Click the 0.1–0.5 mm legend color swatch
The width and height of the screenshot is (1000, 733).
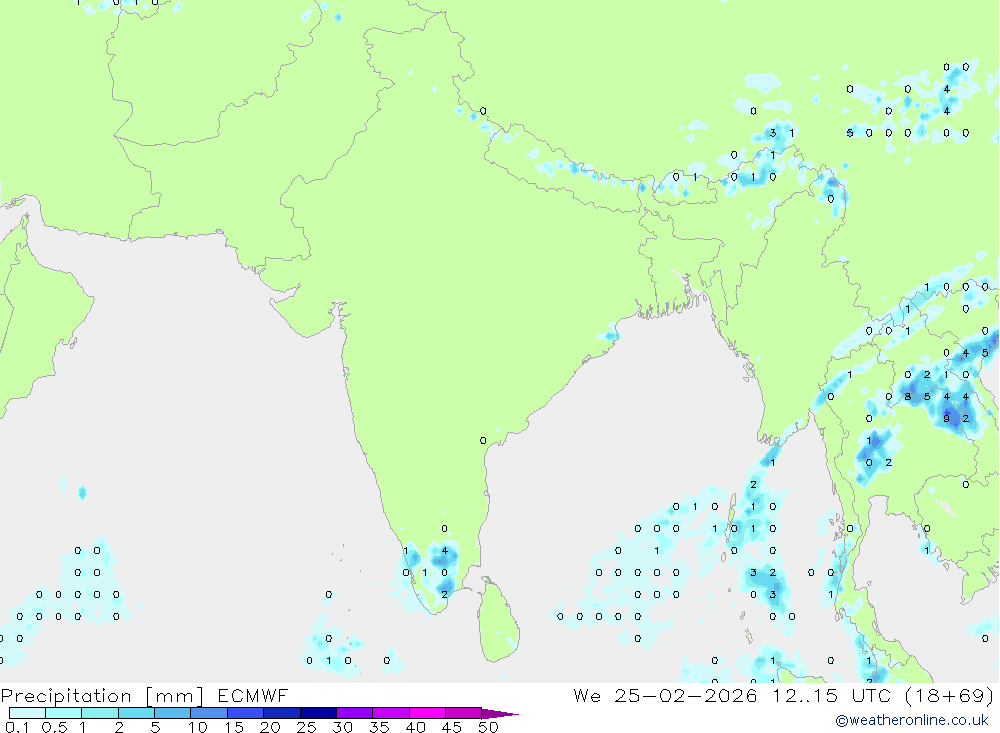tap(27, 713)
